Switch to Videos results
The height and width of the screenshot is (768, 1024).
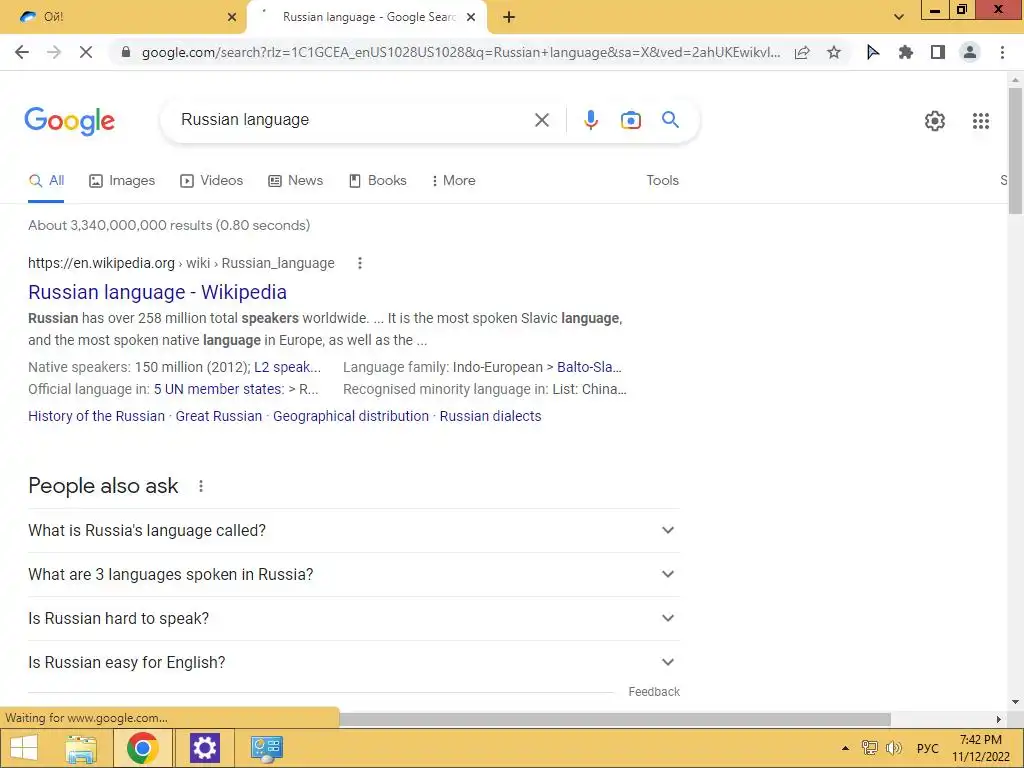coord(211,180)
